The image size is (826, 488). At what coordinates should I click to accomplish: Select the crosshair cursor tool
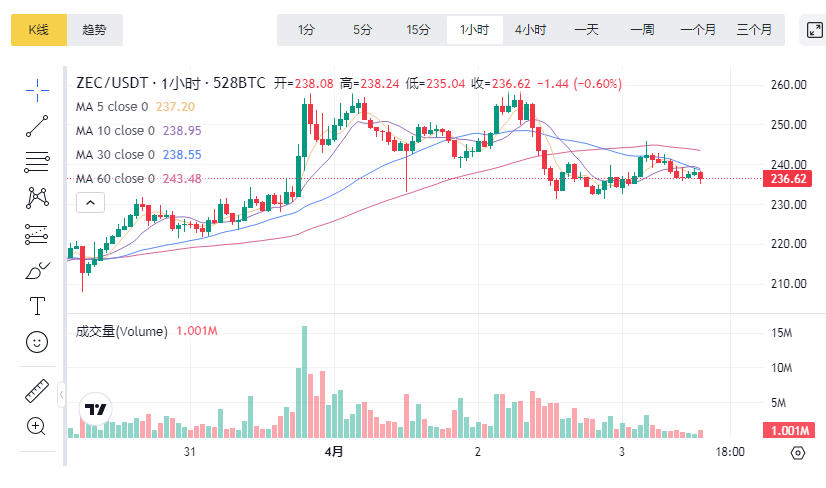(x=37, y=89)
